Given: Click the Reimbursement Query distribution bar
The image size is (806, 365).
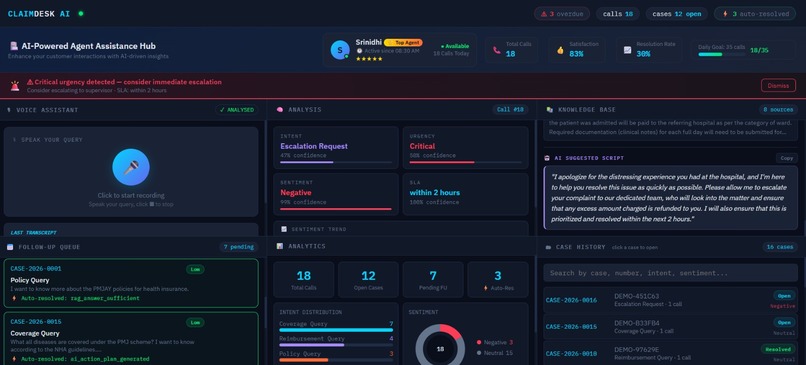Looking at the screenshot, I should tap(336, 345).
